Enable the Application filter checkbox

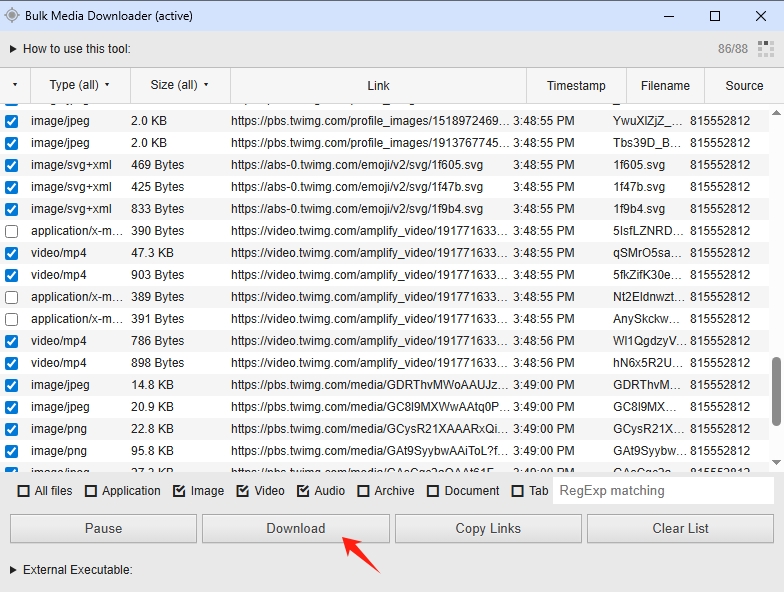click(x=91, y=491)
